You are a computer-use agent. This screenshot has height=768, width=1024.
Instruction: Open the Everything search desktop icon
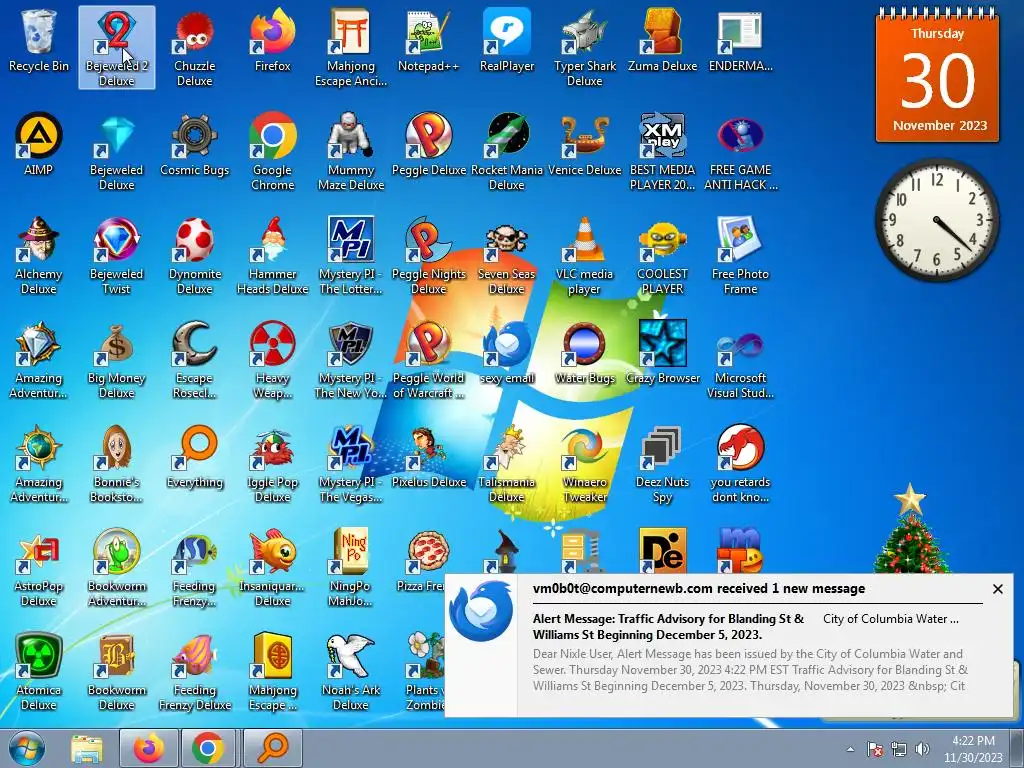coord(195,457)
